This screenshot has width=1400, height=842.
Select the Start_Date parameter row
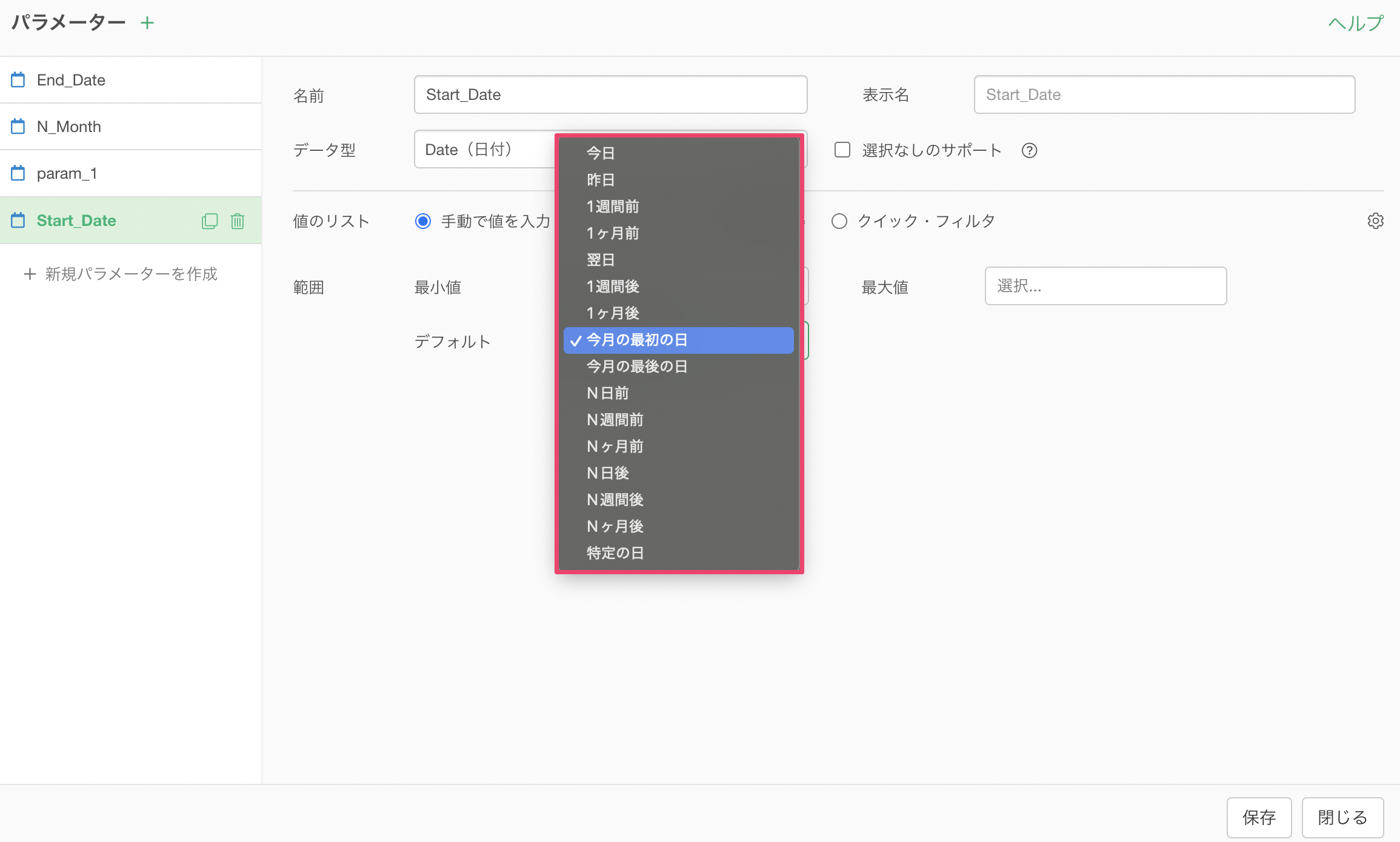[130, 220]
